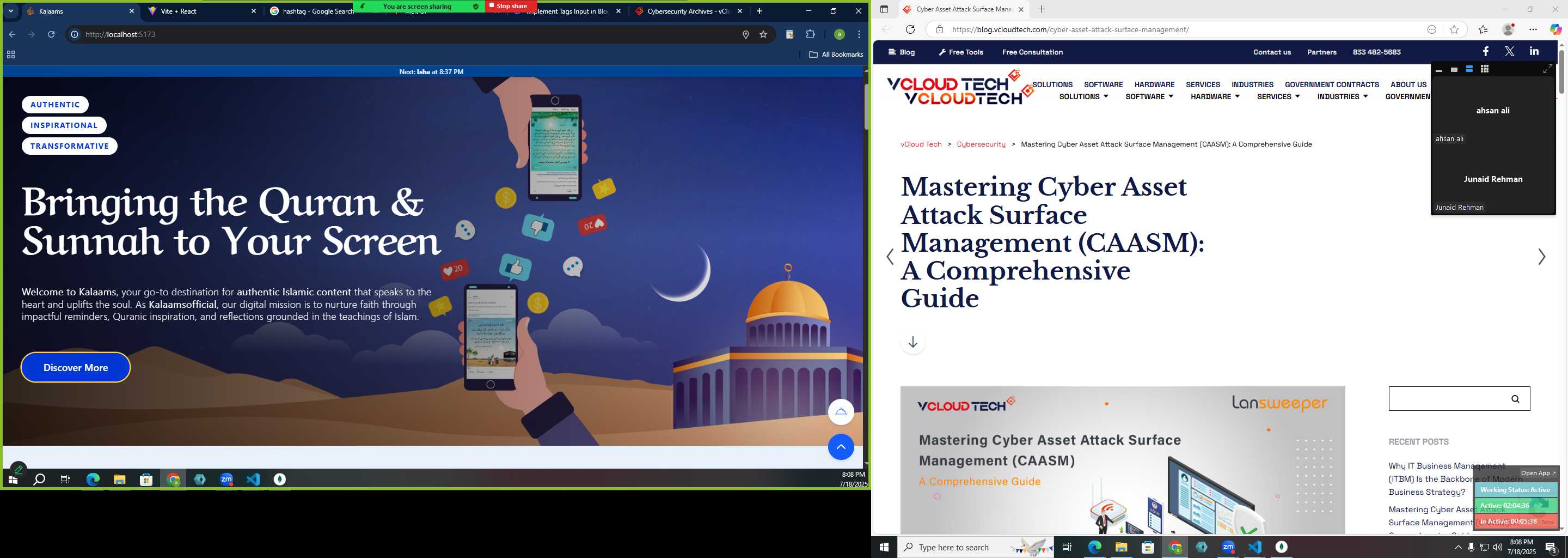
Task: Click the Edge refresh icon
Action: pos(910,29)
